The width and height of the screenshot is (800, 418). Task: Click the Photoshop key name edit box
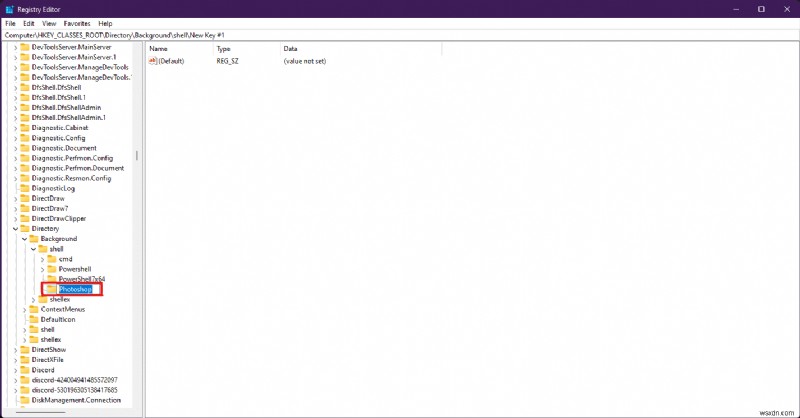click(76, 289)
